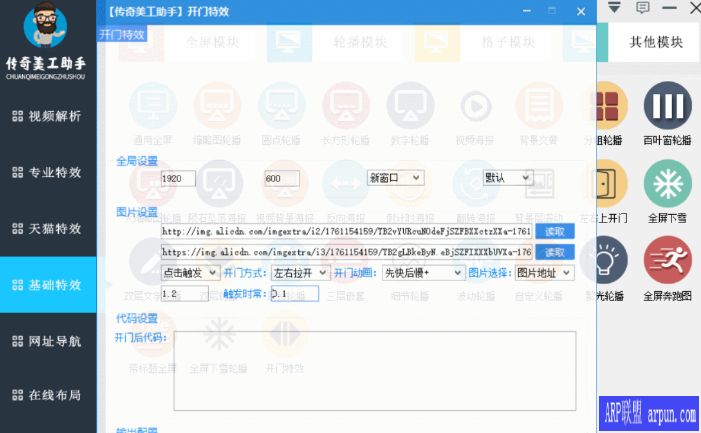Image resolution: width=701 pixels, height=433 pixels.
Task: Click the 图片设置 section heading
Action: [137, 212]
